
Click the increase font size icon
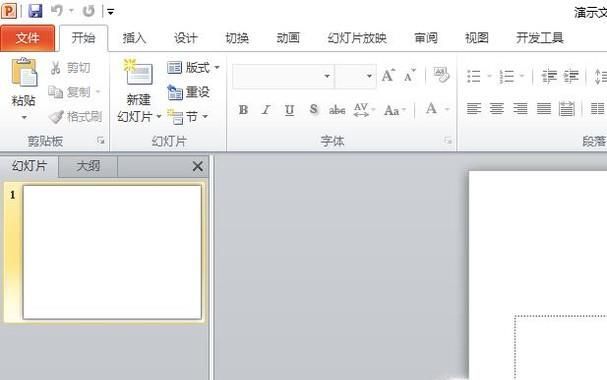click(388, 75)
